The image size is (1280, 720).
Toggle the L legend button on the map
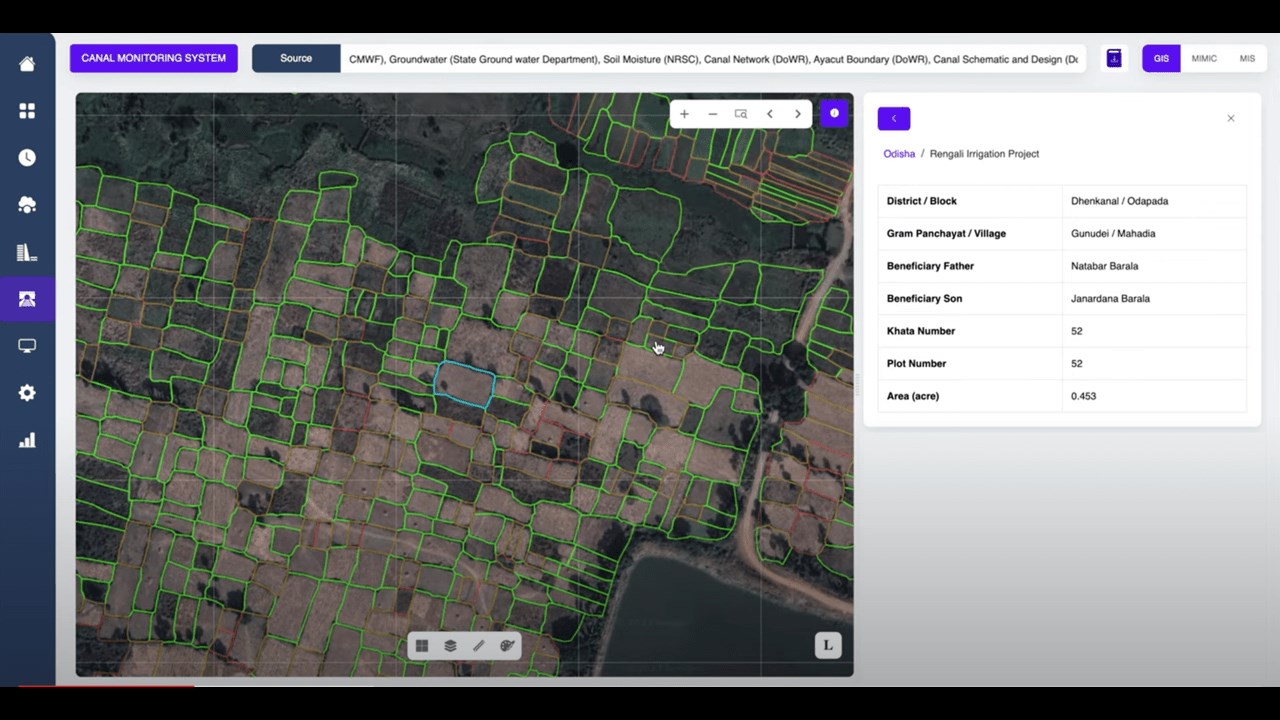pos(828,645)
